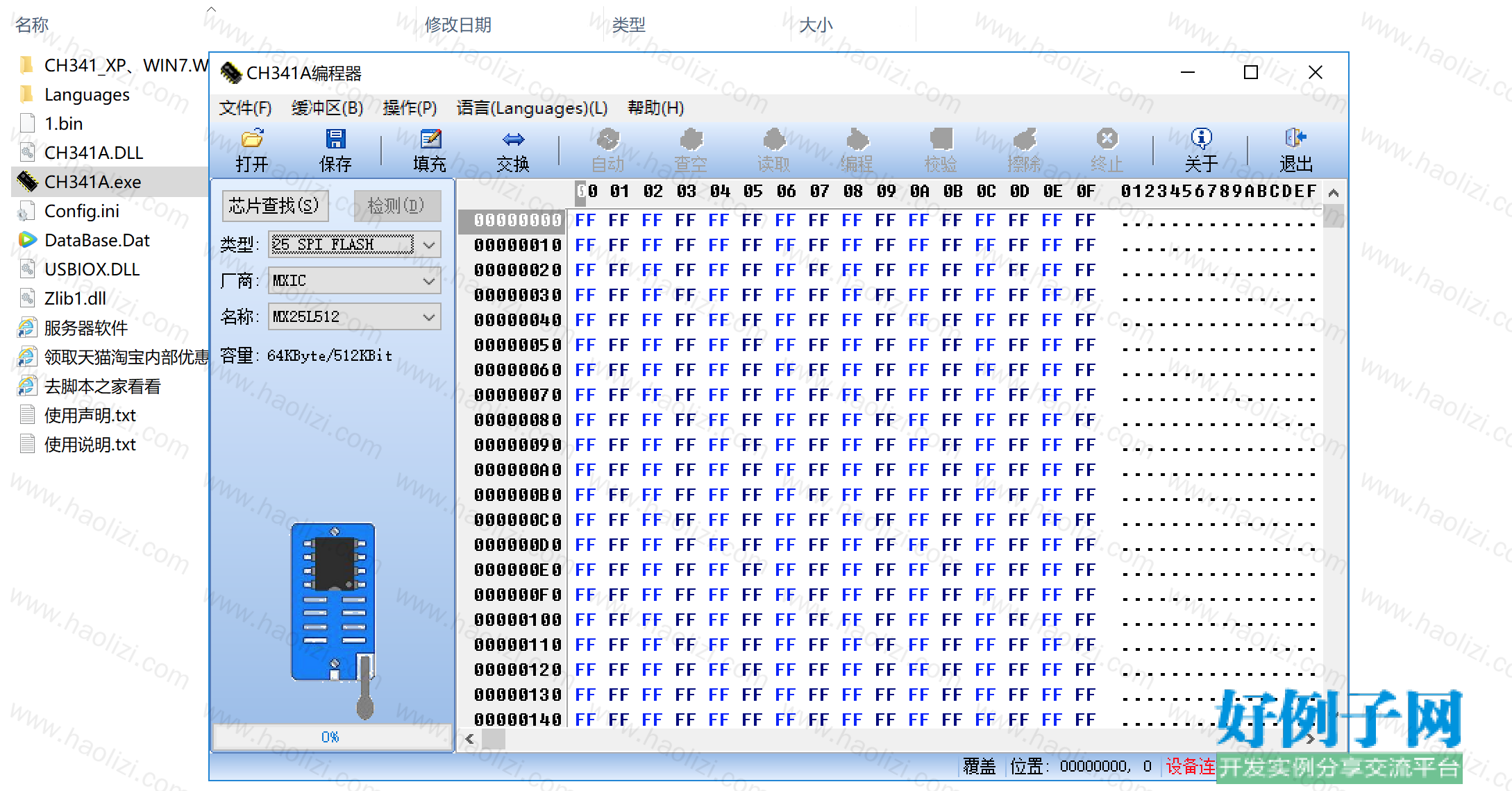
Task: Select the Languages folder icon
Action: click(x=27, y=94)
